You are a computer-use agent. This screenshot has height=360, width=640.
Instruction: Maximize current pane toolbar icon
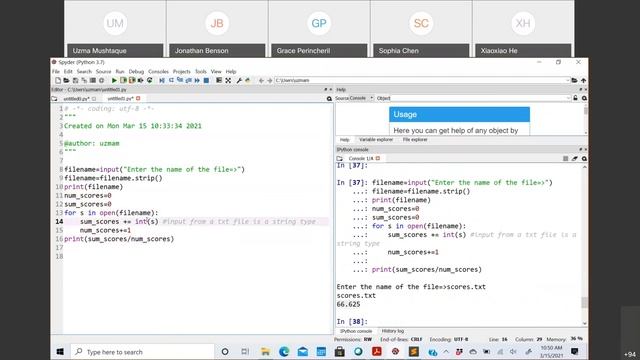(219, 80)
